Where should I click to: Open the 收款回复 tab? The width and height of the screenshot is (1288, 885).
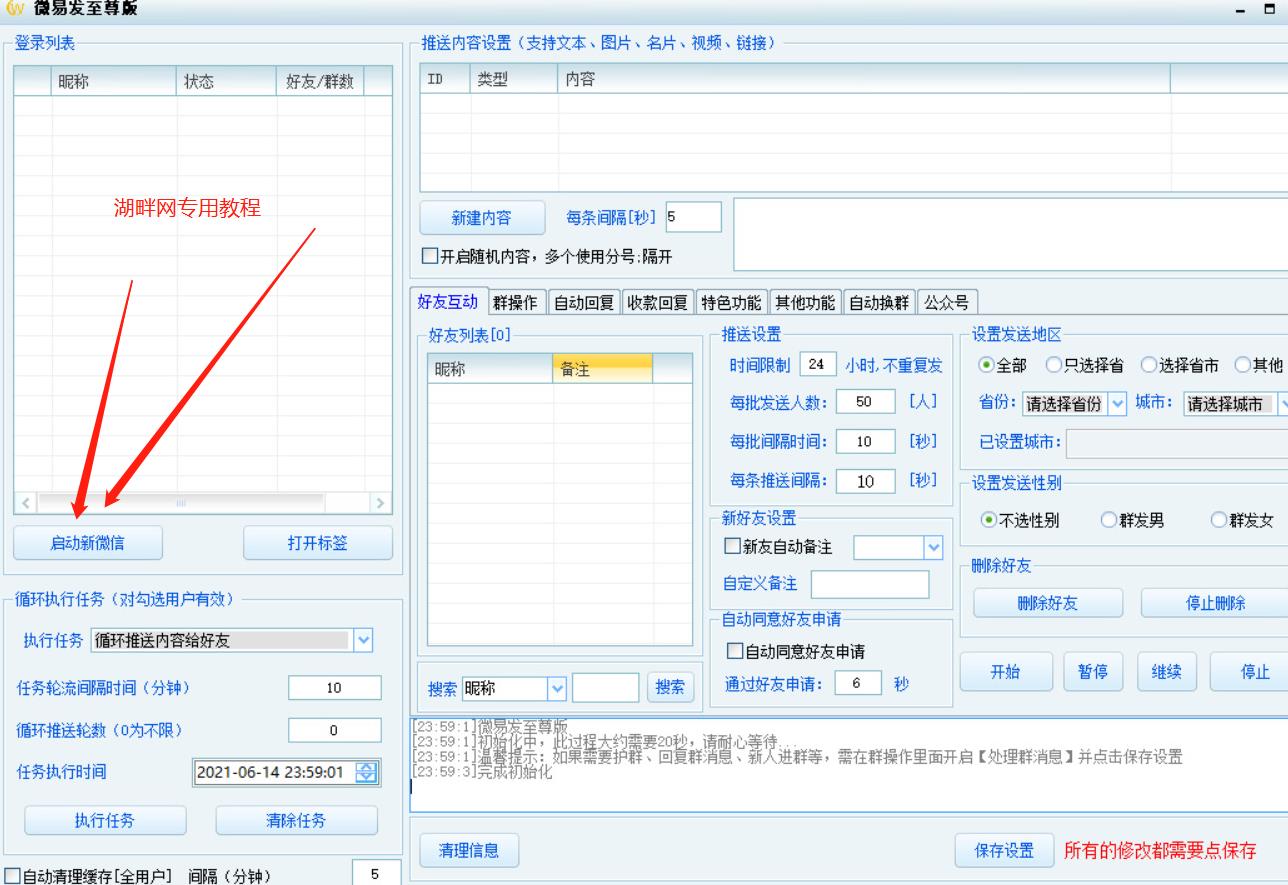[658, 303]
